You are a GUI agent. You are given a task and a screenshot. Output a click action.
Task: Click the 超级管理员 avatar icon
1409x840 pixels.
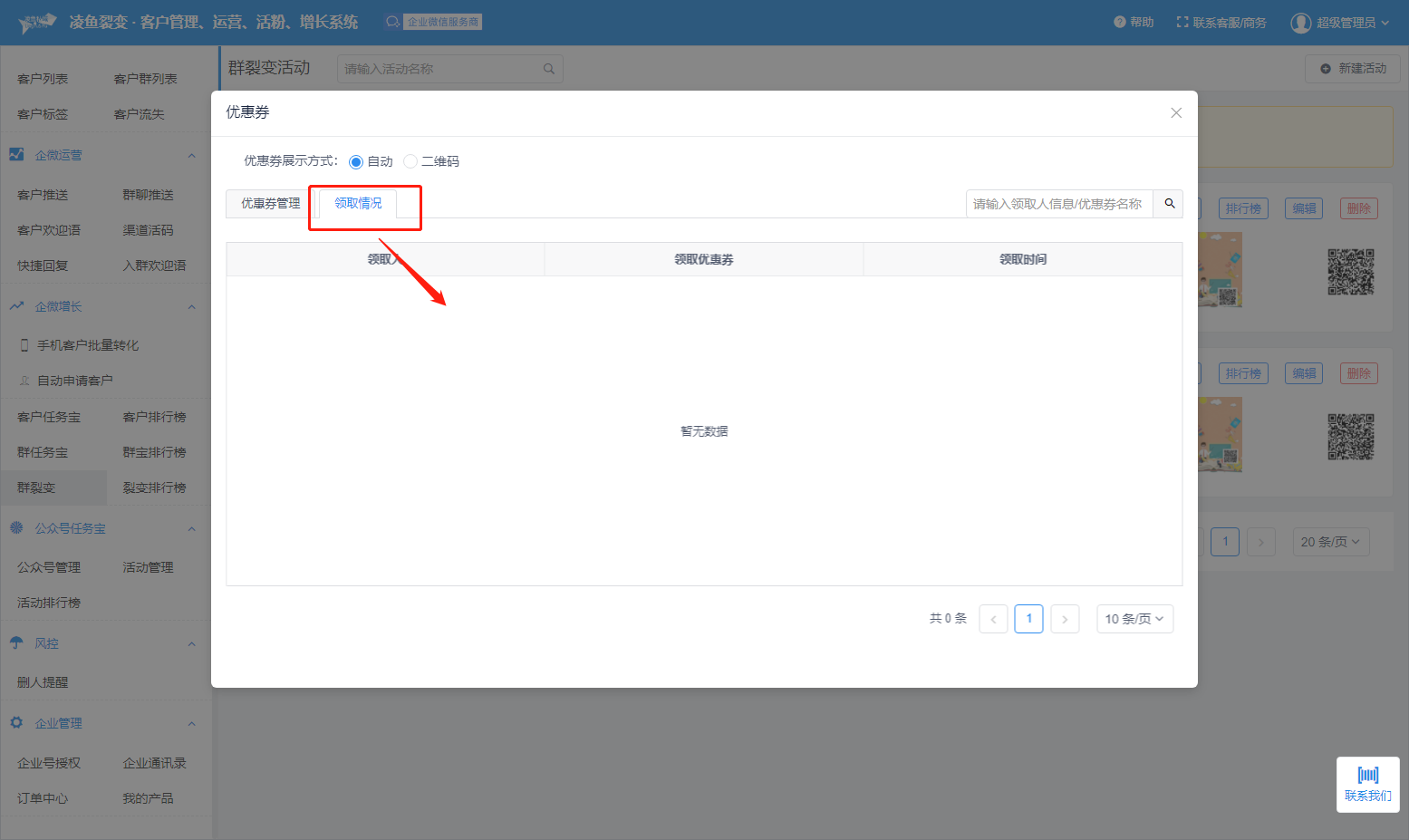[1300, 23]
